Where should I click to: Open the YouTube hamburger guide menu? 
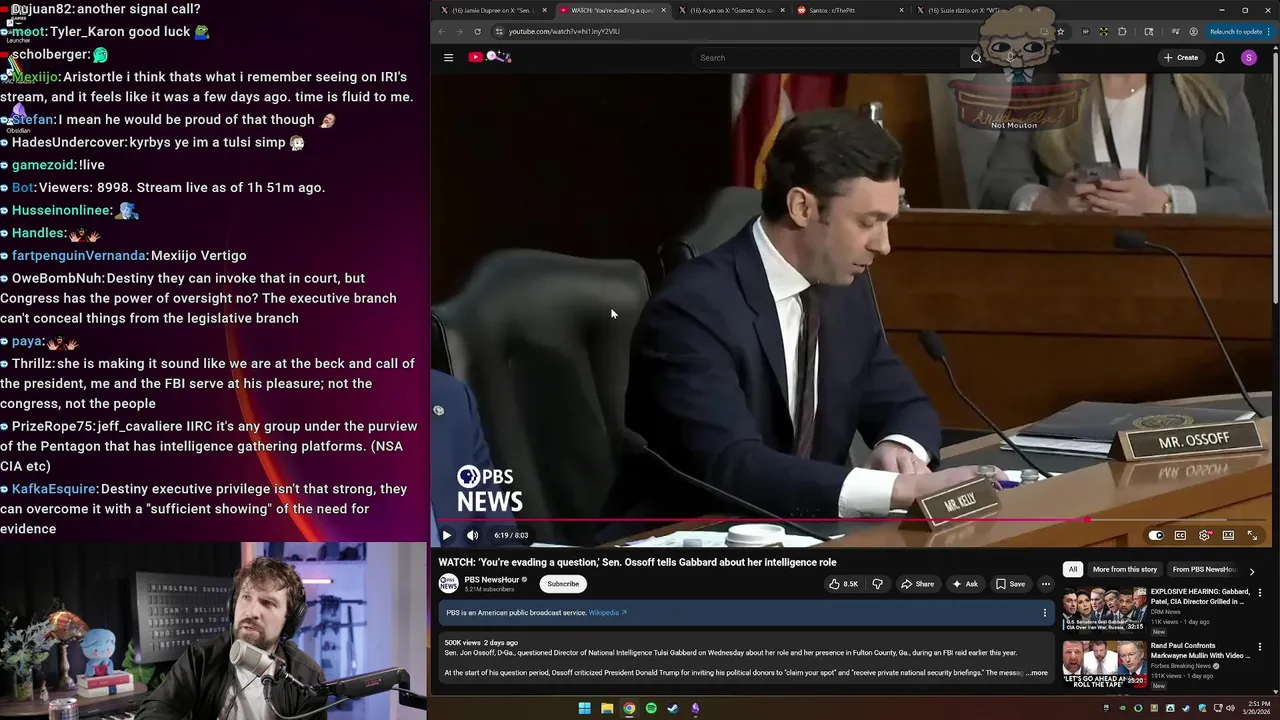(448, 57)
